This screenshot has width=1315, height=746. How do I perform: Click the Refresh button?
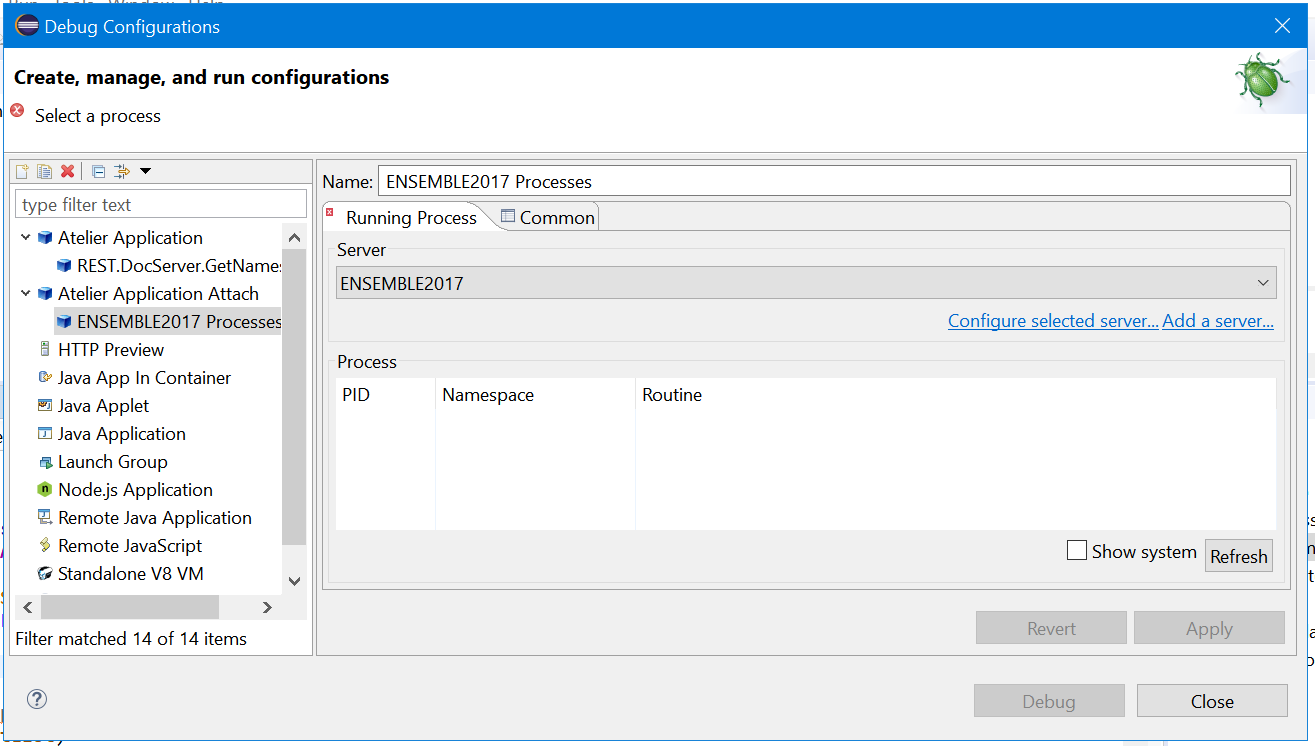(1238, 557)
